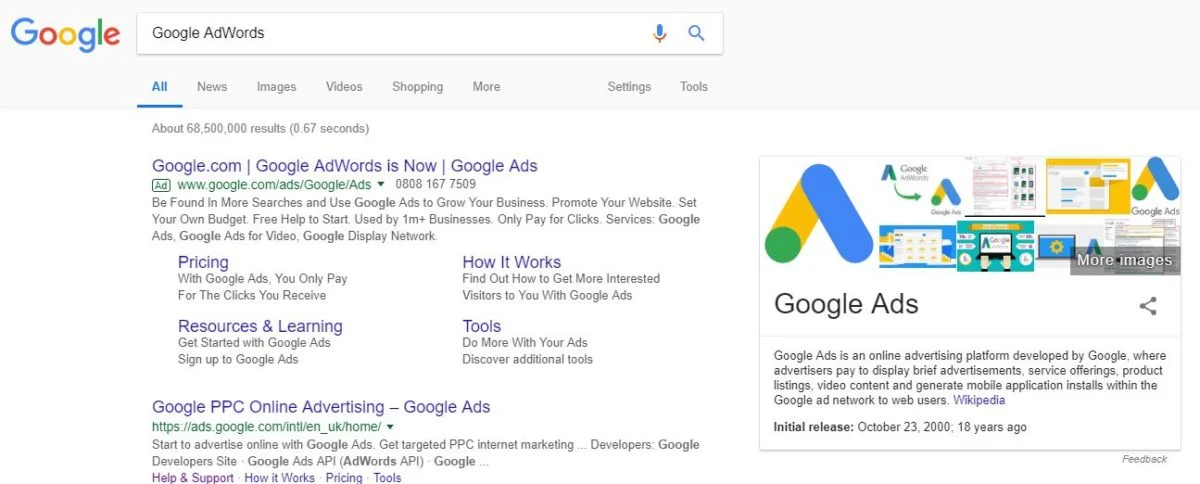Viewport: 1200px width, 484px height.
Task: Click the small How it Works sublink at bottom
Action: click(x=280, y=478)
